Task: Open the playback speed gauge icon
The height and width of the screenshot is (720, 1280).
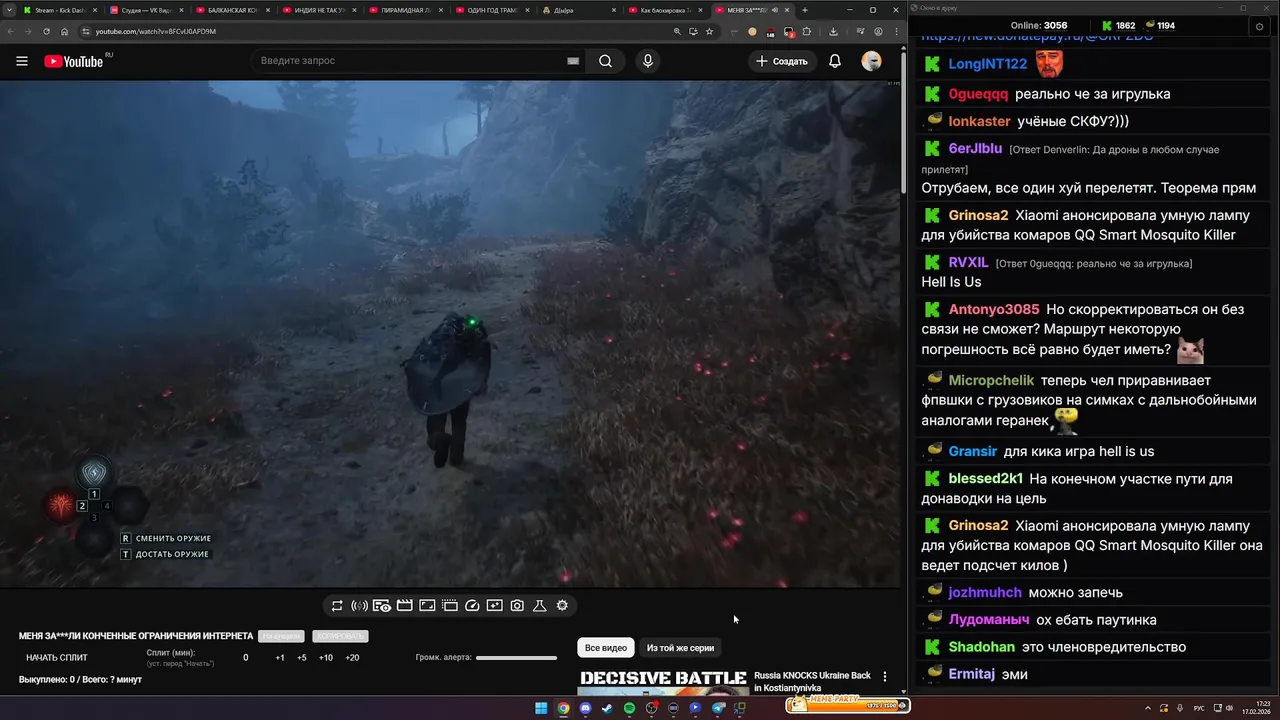Action: (472, 606)
